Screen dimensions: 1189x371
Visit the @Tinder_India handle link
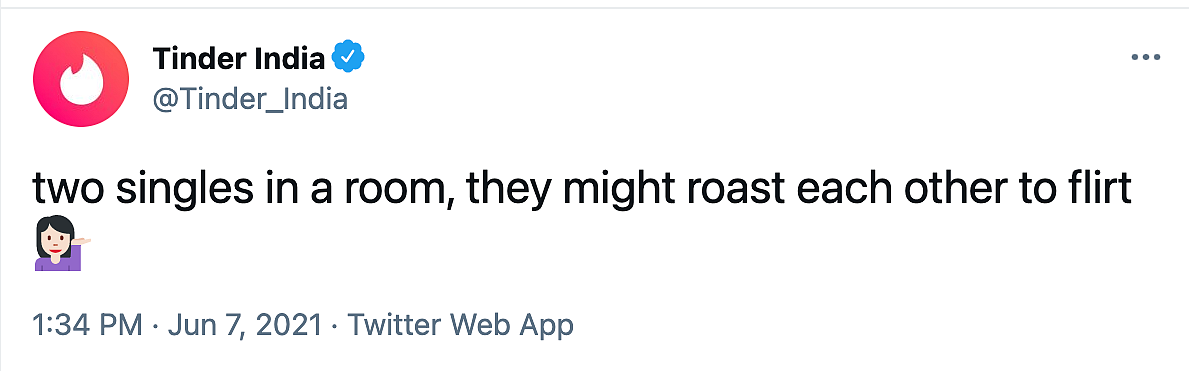[250, 99]
